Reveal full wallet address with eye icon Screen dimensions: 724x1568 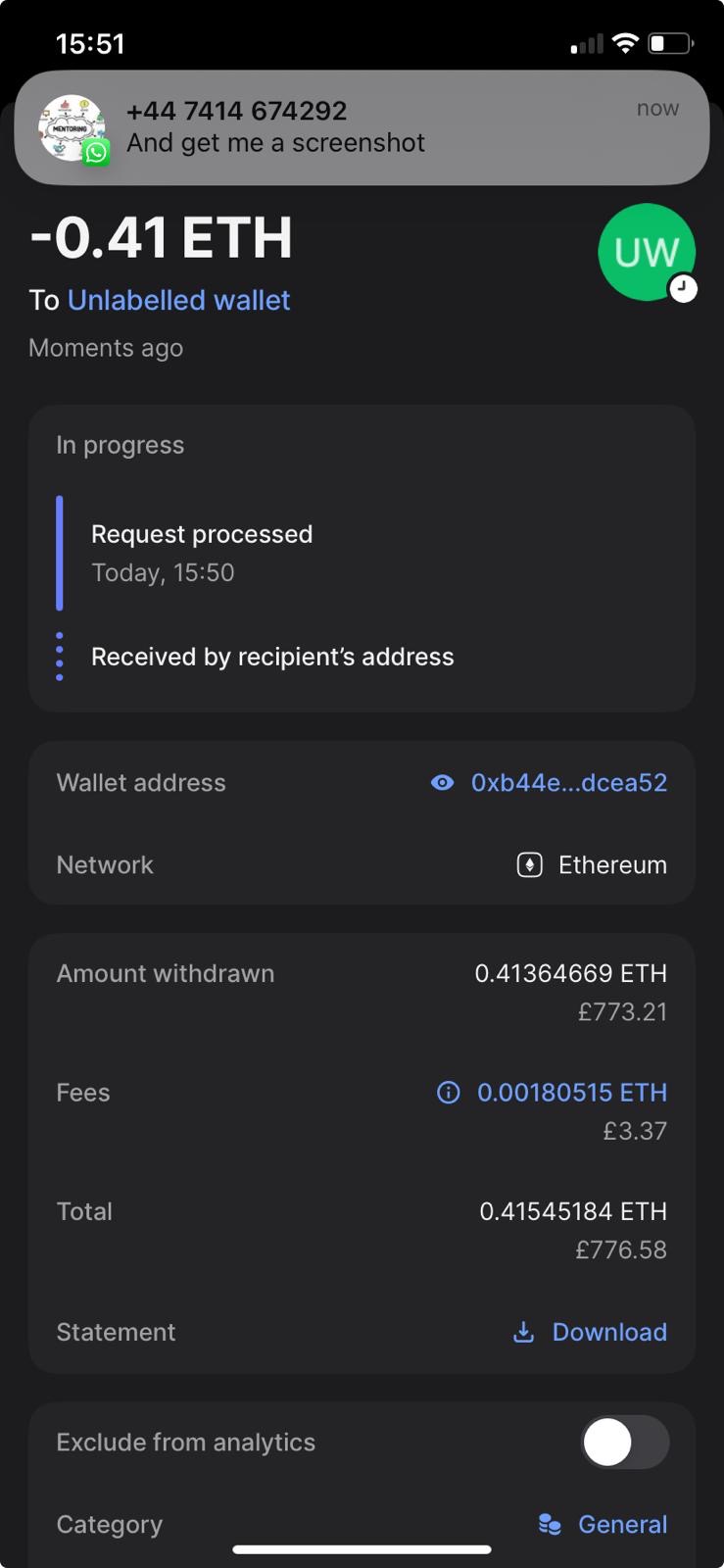coord(443,782)
